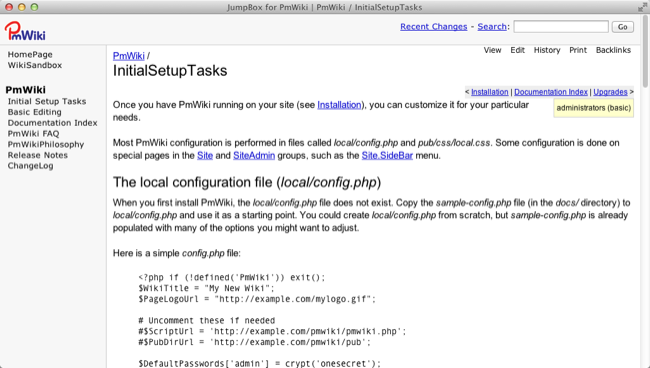Open the SiteAdmin group link
Screen dimensions: 650x368
254,156
